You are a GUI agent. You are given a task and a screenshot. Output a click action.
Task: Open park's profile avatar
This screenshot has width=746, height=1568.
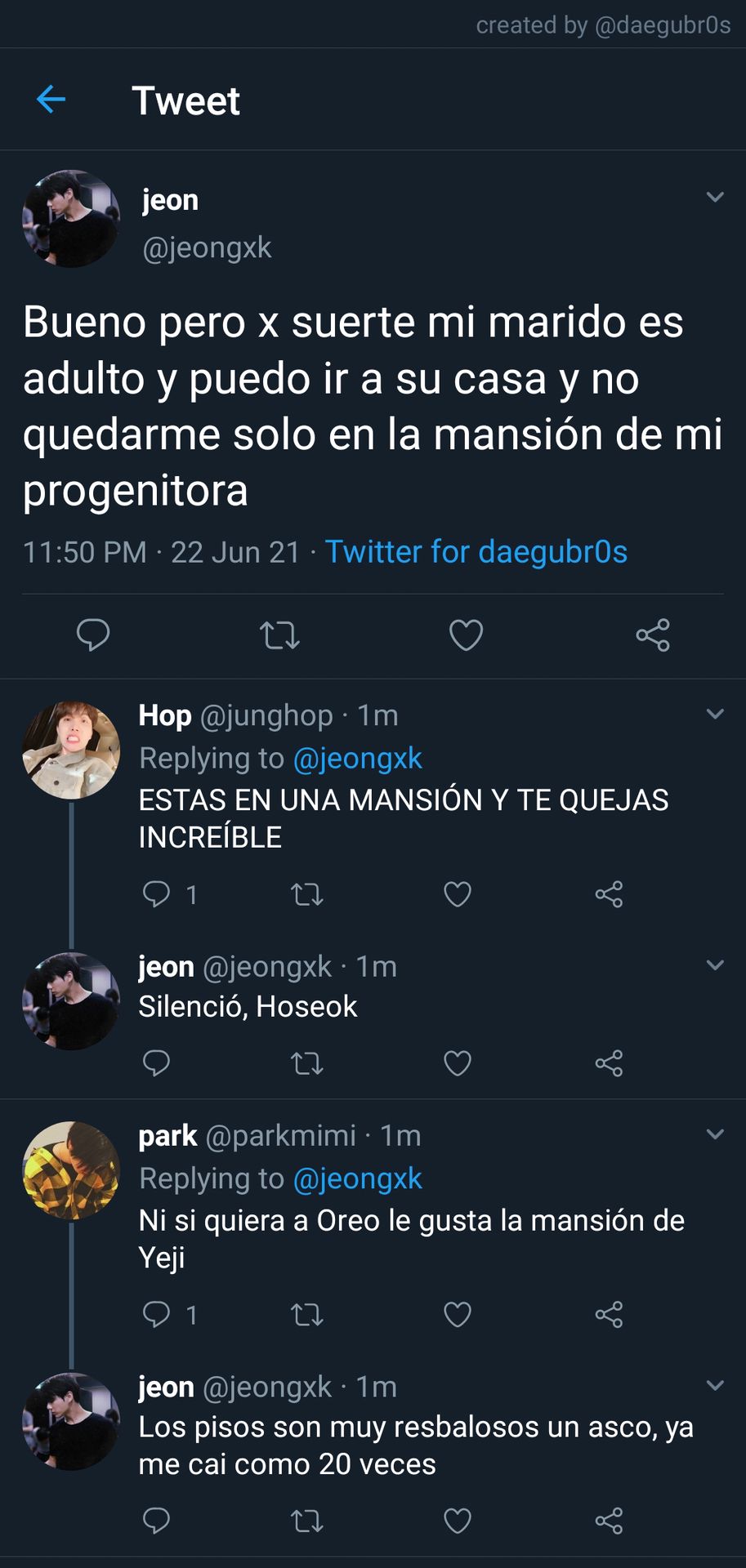[71, 1170]
